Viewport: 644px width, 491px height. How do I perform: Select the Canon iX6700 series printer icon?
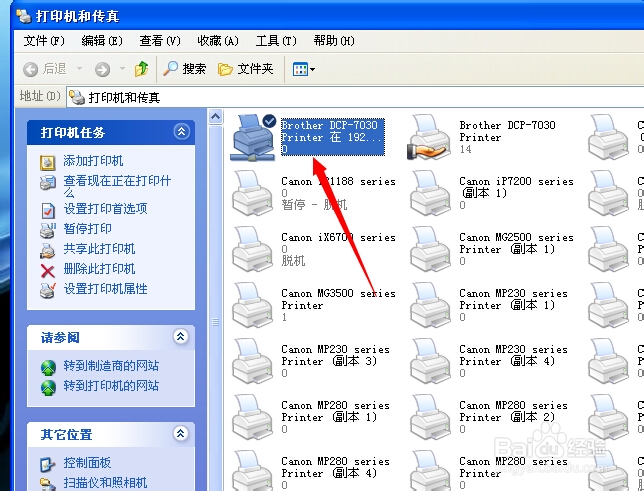[253, 249]
